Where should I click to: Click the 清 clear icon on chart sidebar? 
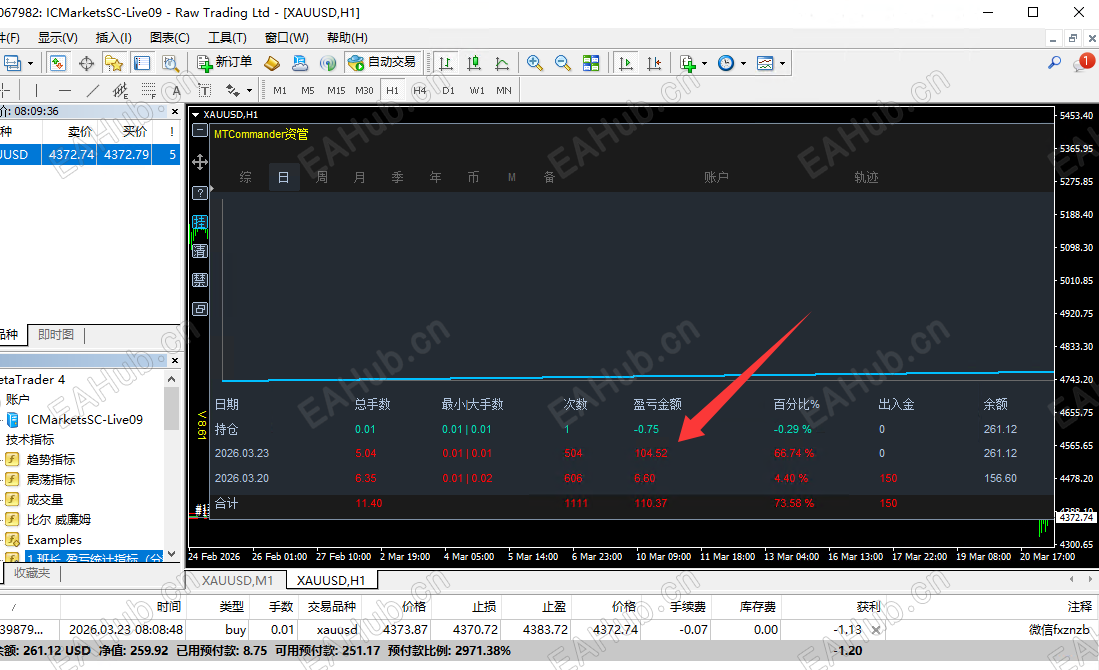tap(200, 251)
